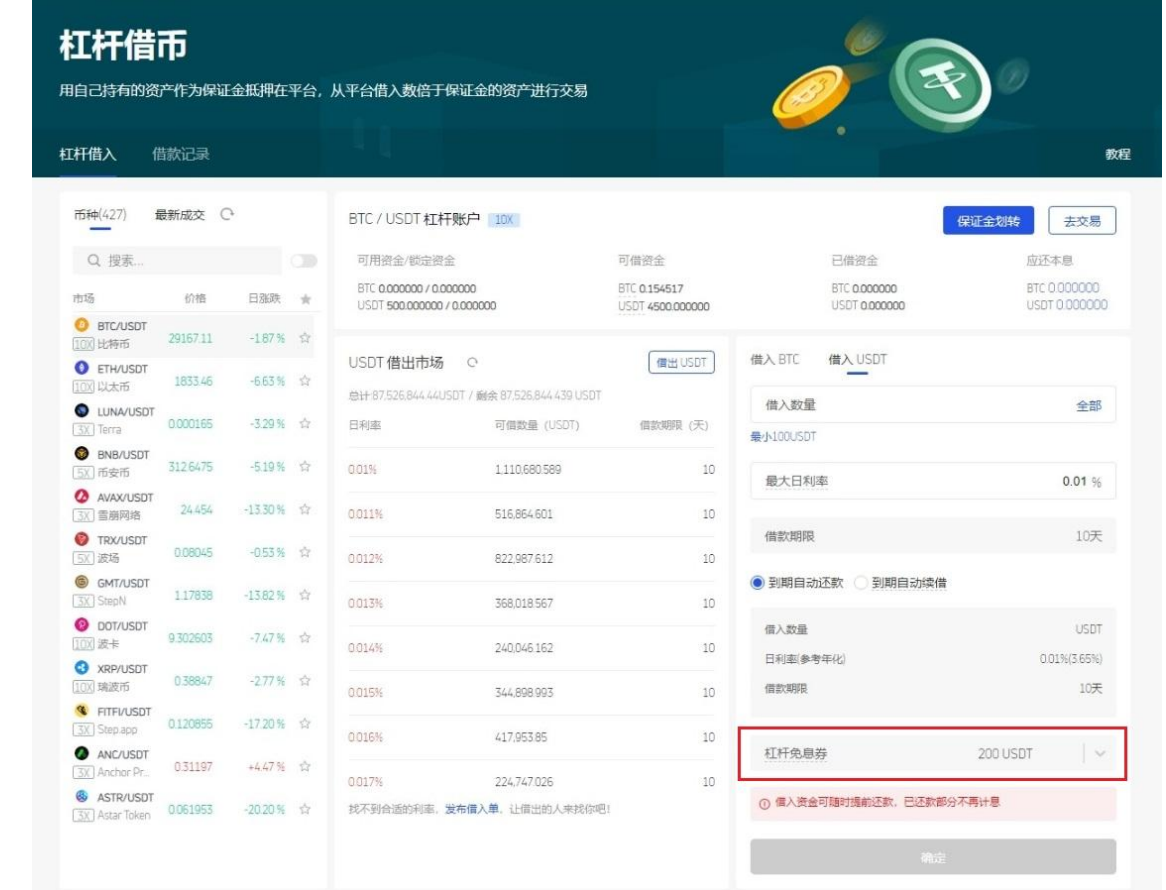This screenshot has width=1166, height=890.
Task: Select 到期自动还款 radio option
Action: pyautogui.click(x=757, y=584)
